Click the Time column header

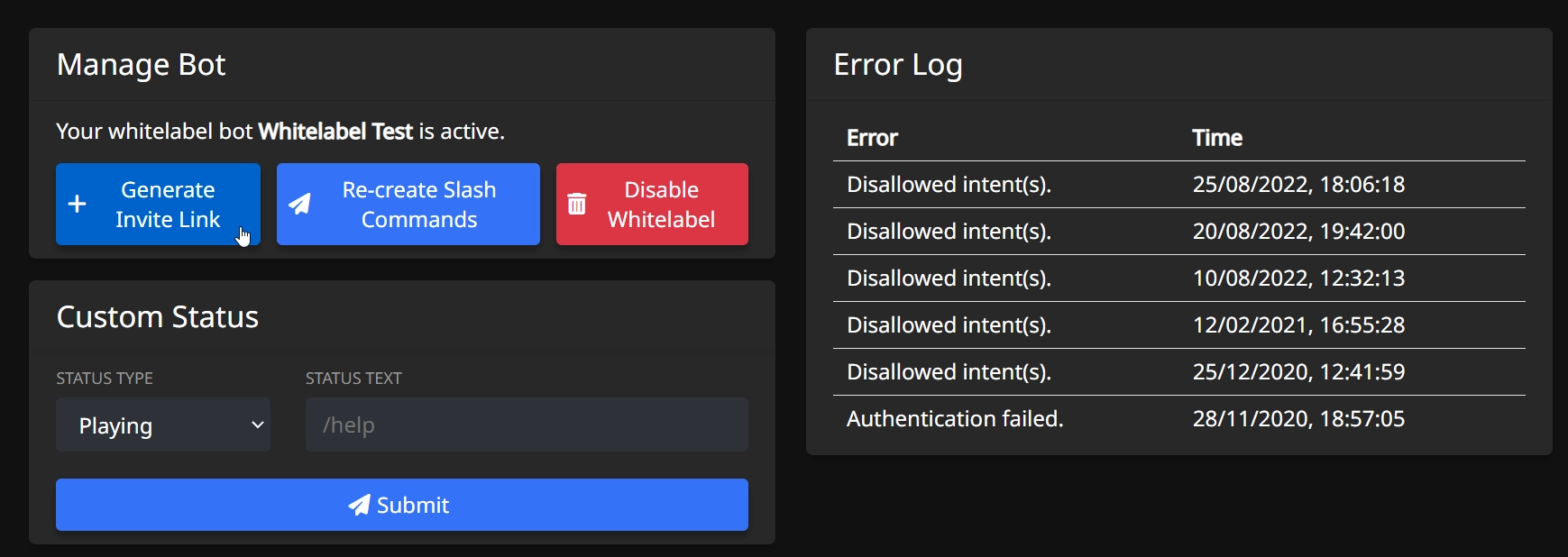(1216, 138)
